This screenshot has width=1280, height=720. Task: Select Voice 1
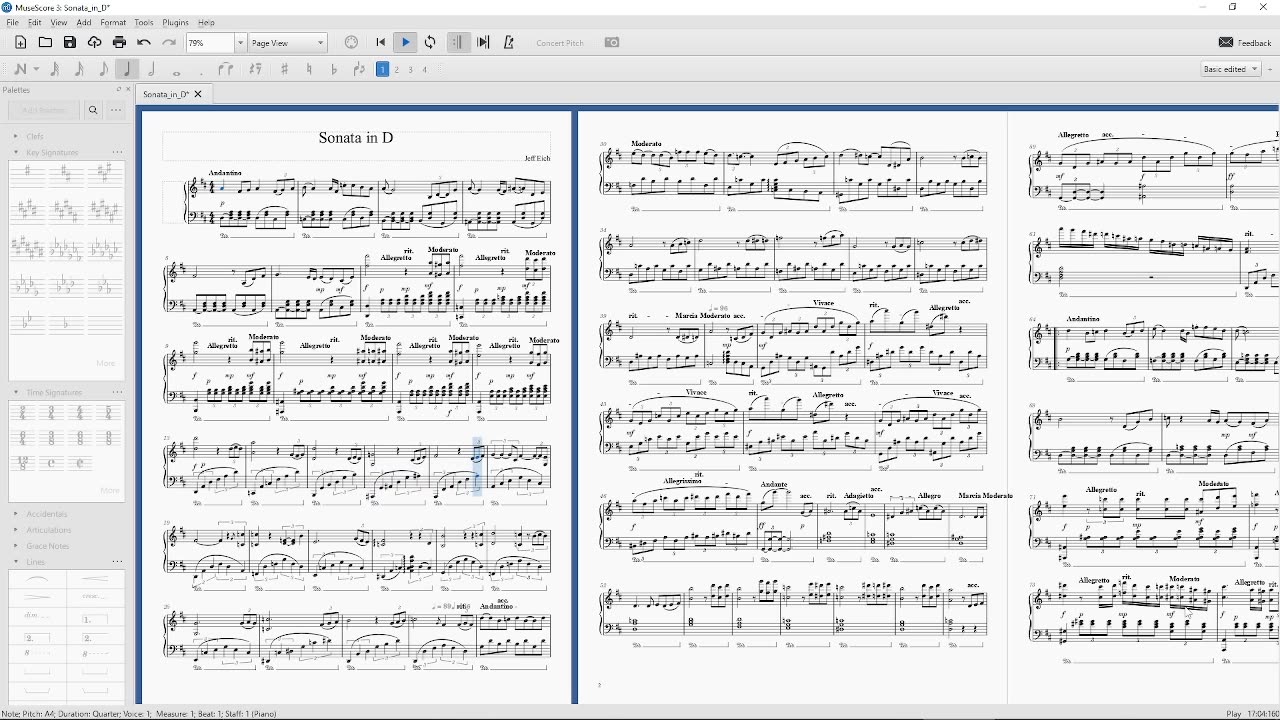(x=382, y=69)
